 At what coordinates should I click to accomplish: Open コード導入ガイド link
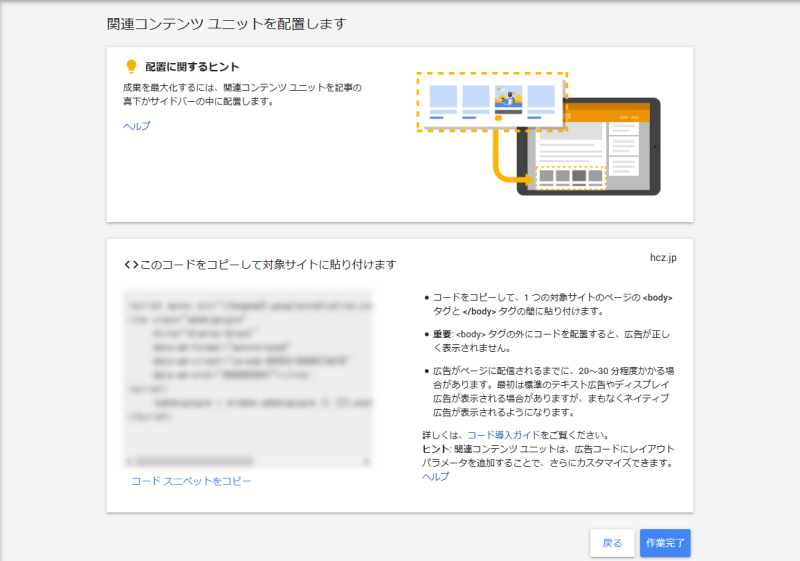tap(503, 435)
